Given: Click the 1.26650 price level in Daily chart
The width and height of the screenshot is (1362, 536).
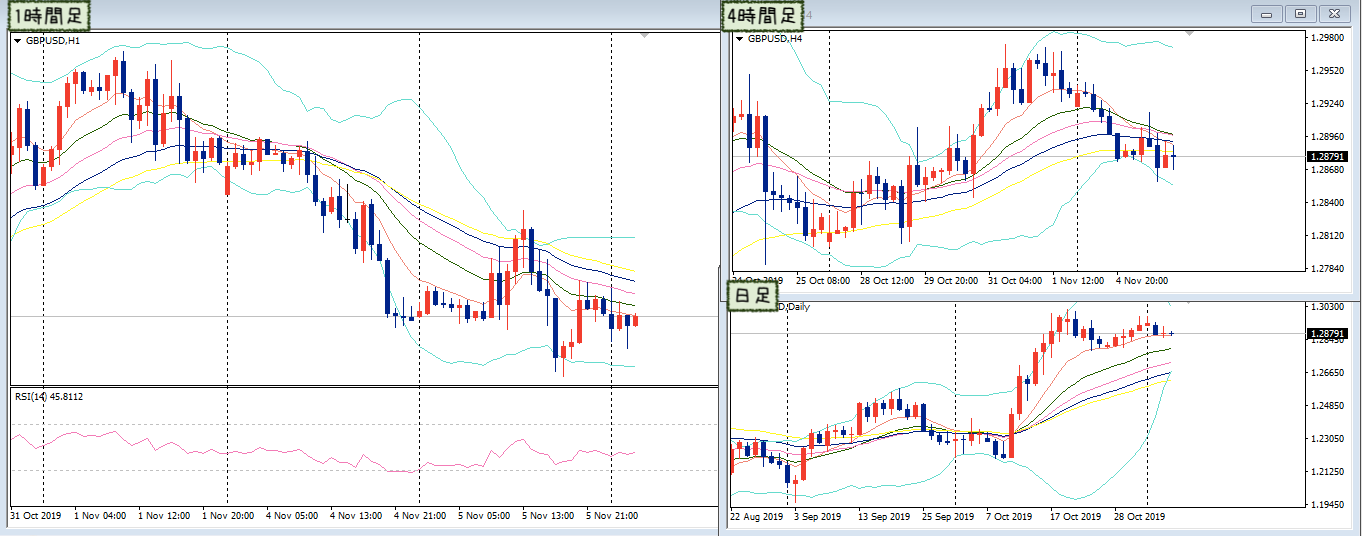Looking at the screenshot, I should click(x=1327, y=373).
